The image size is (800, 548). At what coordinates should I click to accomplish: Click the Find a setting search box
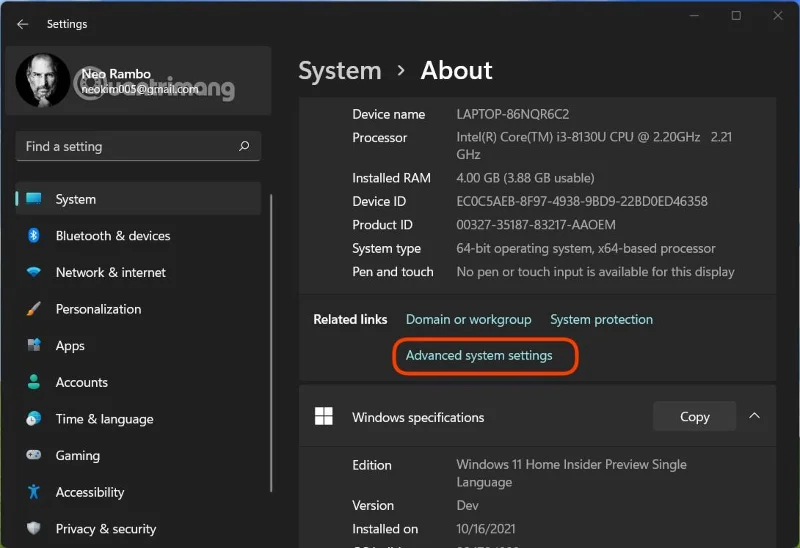(x=138, y=146)
